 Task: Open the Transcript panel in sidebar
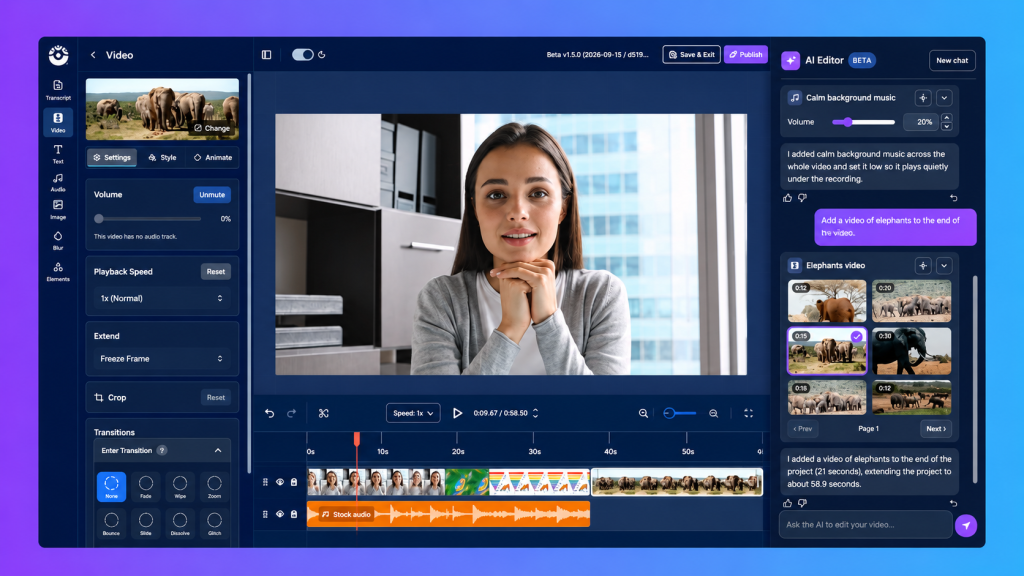point(58,89)
